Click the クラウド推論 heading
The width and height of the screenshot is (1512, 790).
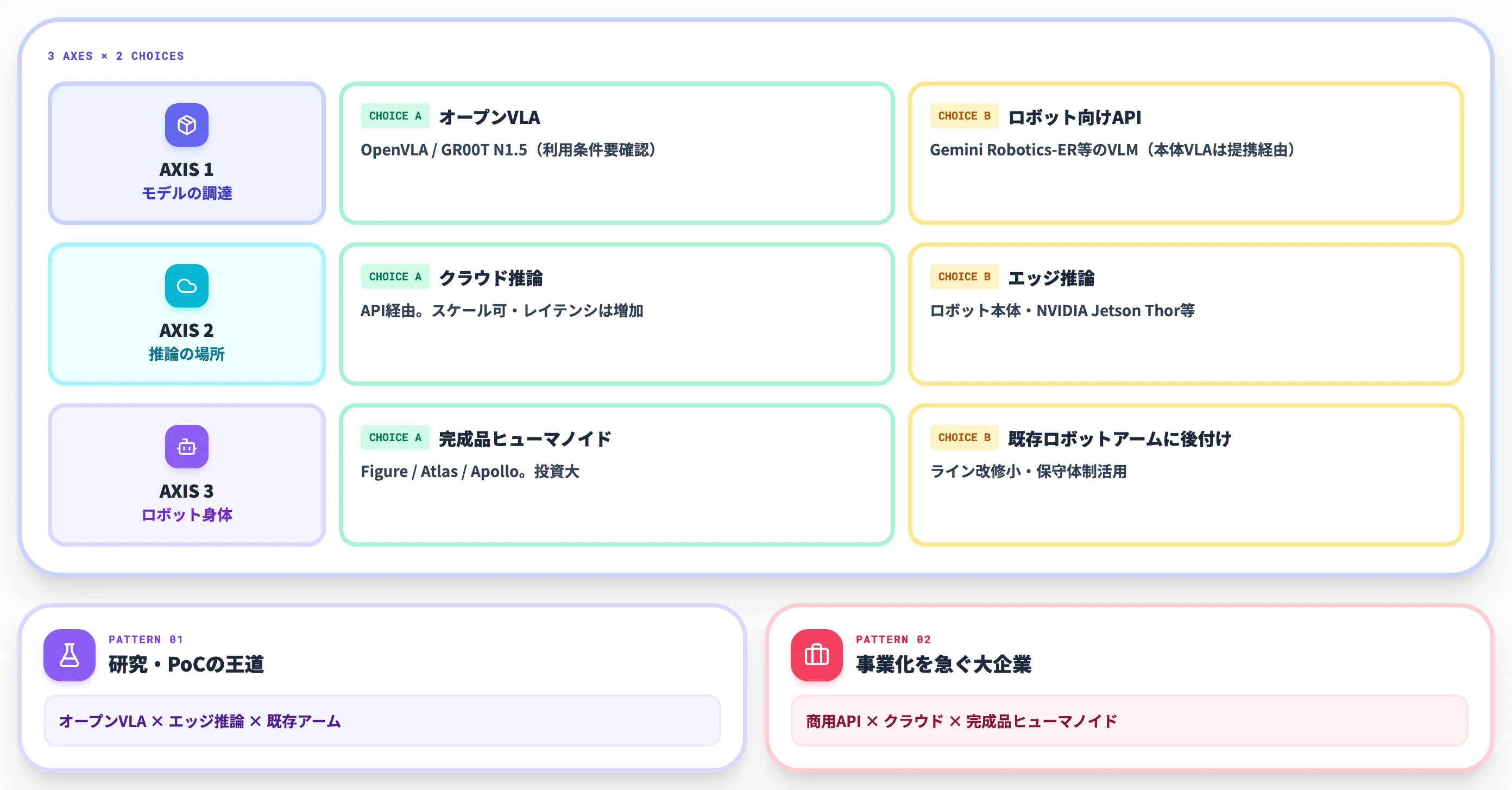pyautogui.click(x=492, y=278)
